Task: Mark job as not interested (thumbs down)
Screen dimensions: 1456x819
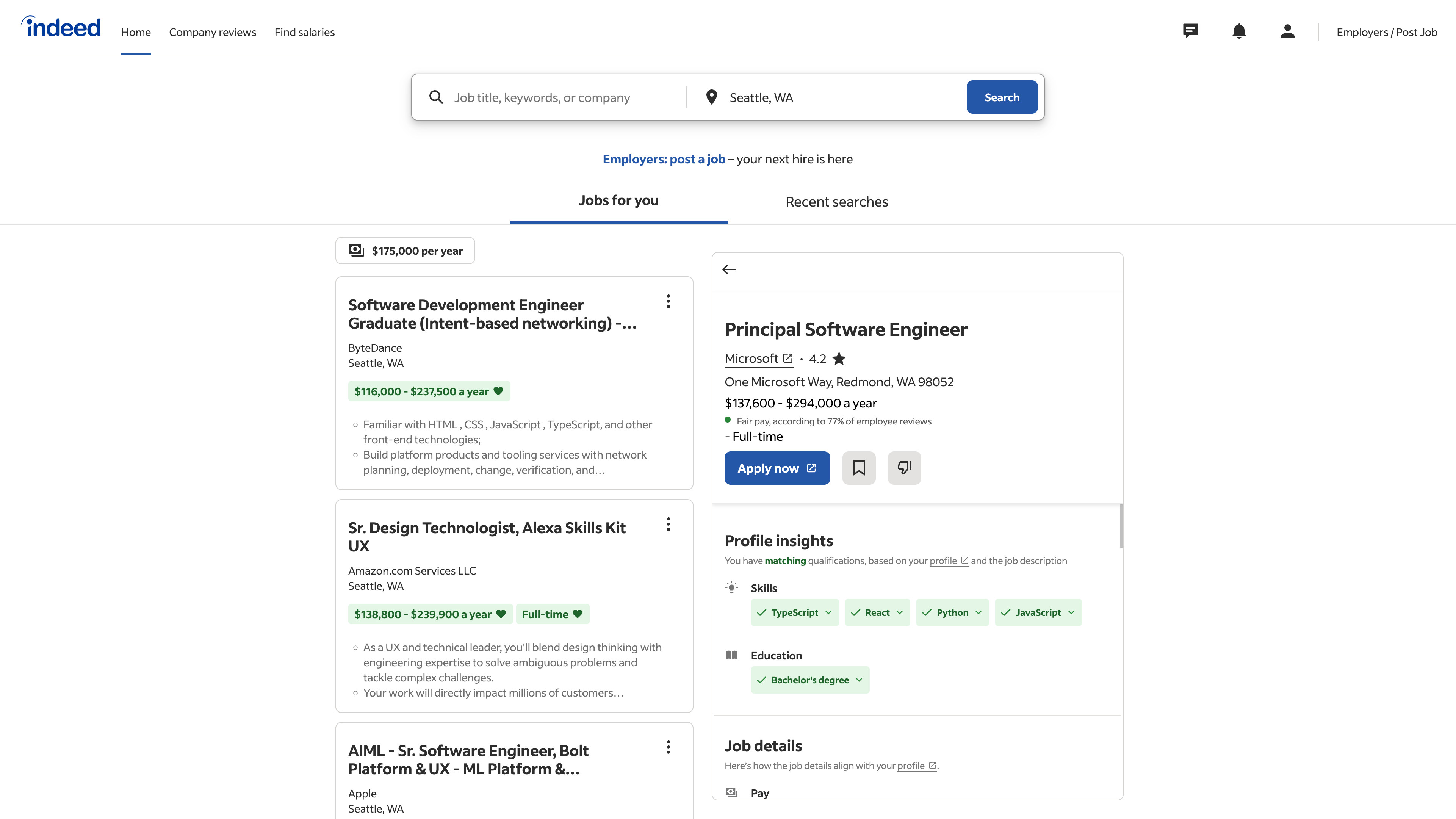Action: click(x=904, y=468)
